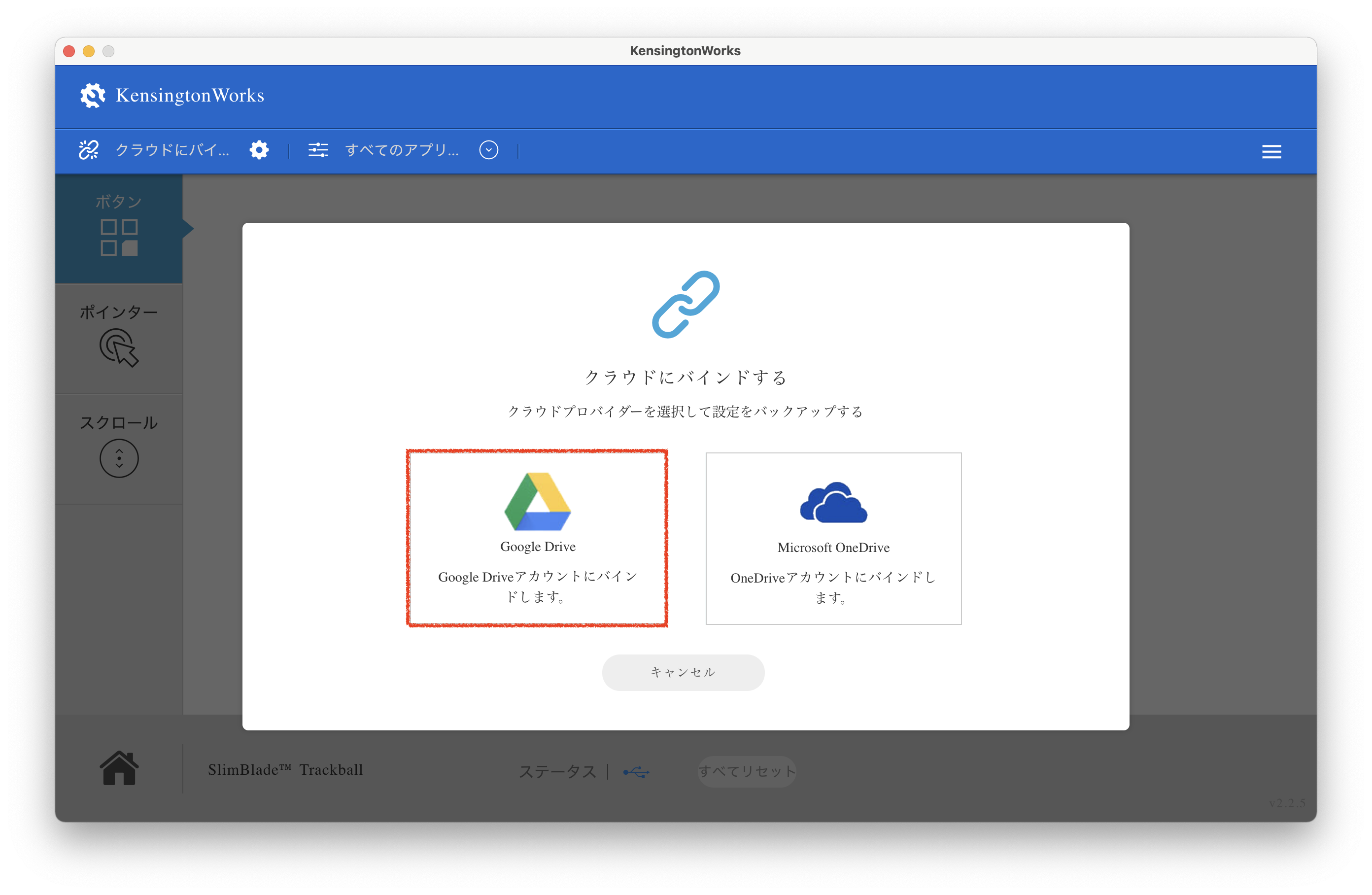The height and width of the screenshot is (895, 1372).
Task: Click the すべてリセット button
Action: coord(747,771)
